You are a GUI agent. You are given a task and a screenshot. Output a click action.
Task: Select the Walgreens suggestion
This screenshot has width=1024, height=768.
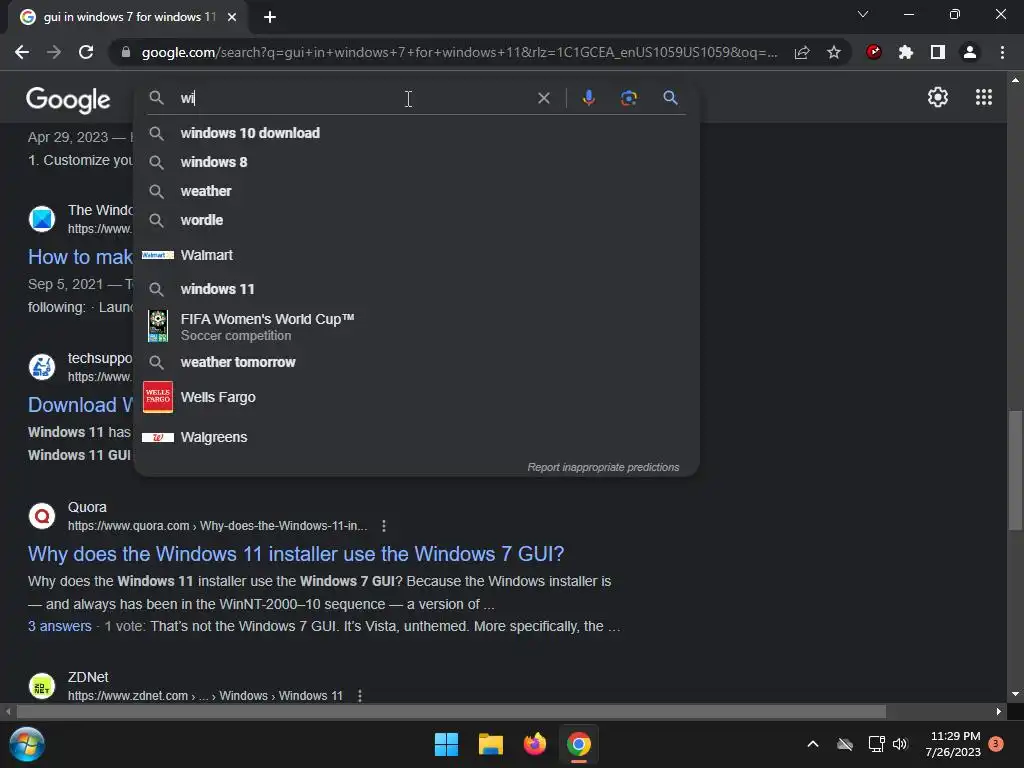point(417,437)
